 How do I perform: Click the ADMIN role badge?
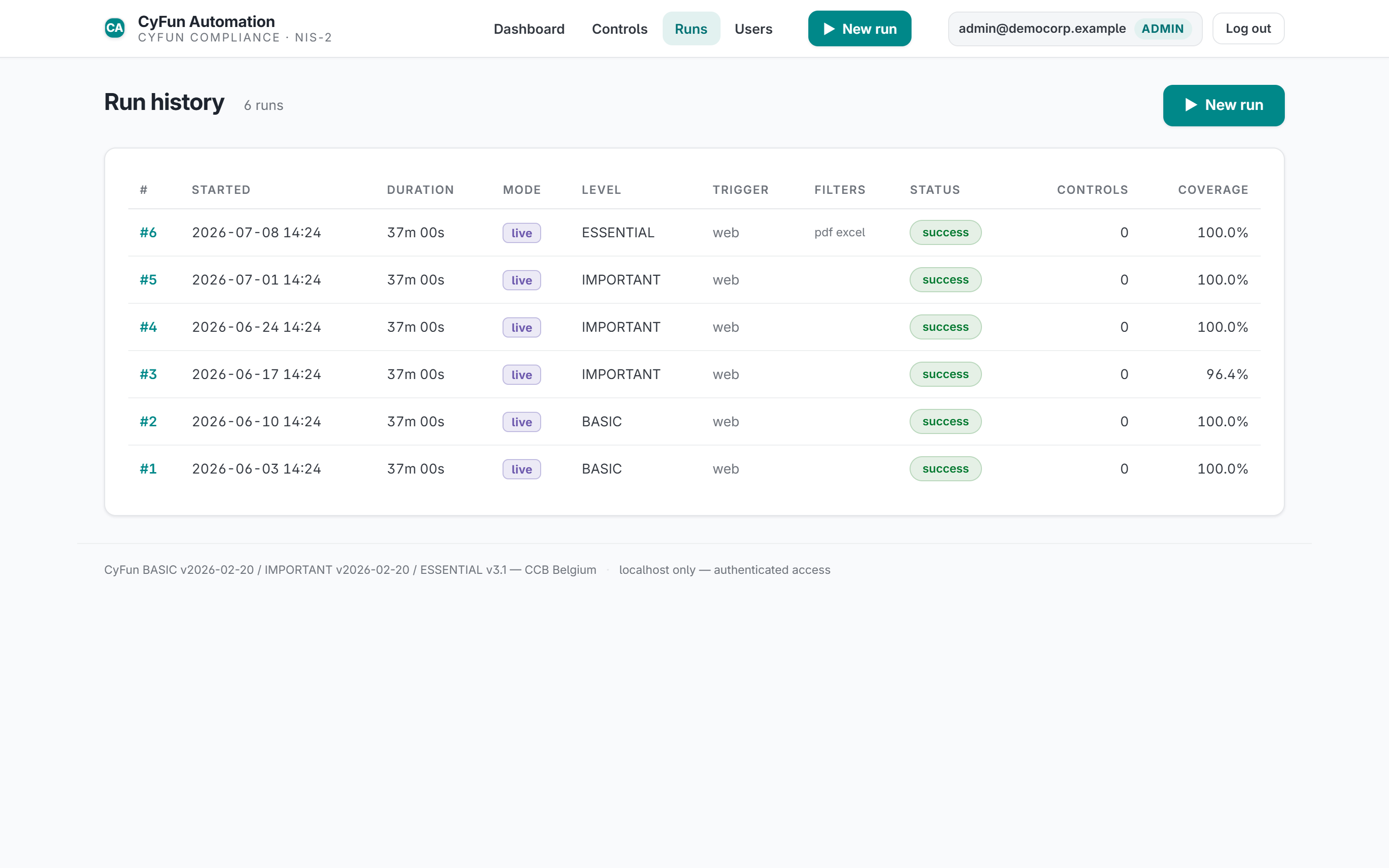(1162, 29)
